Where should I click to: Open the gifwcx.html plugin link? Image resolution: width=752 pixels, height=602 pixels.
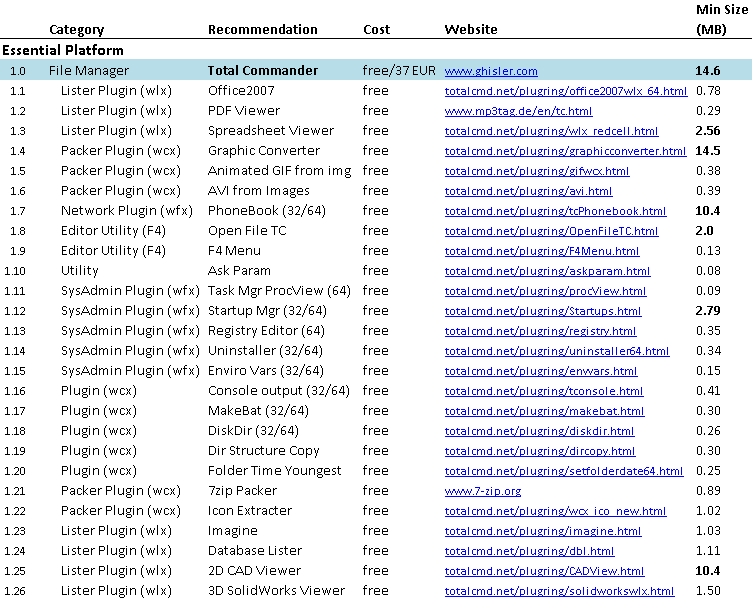coord(537,171)
